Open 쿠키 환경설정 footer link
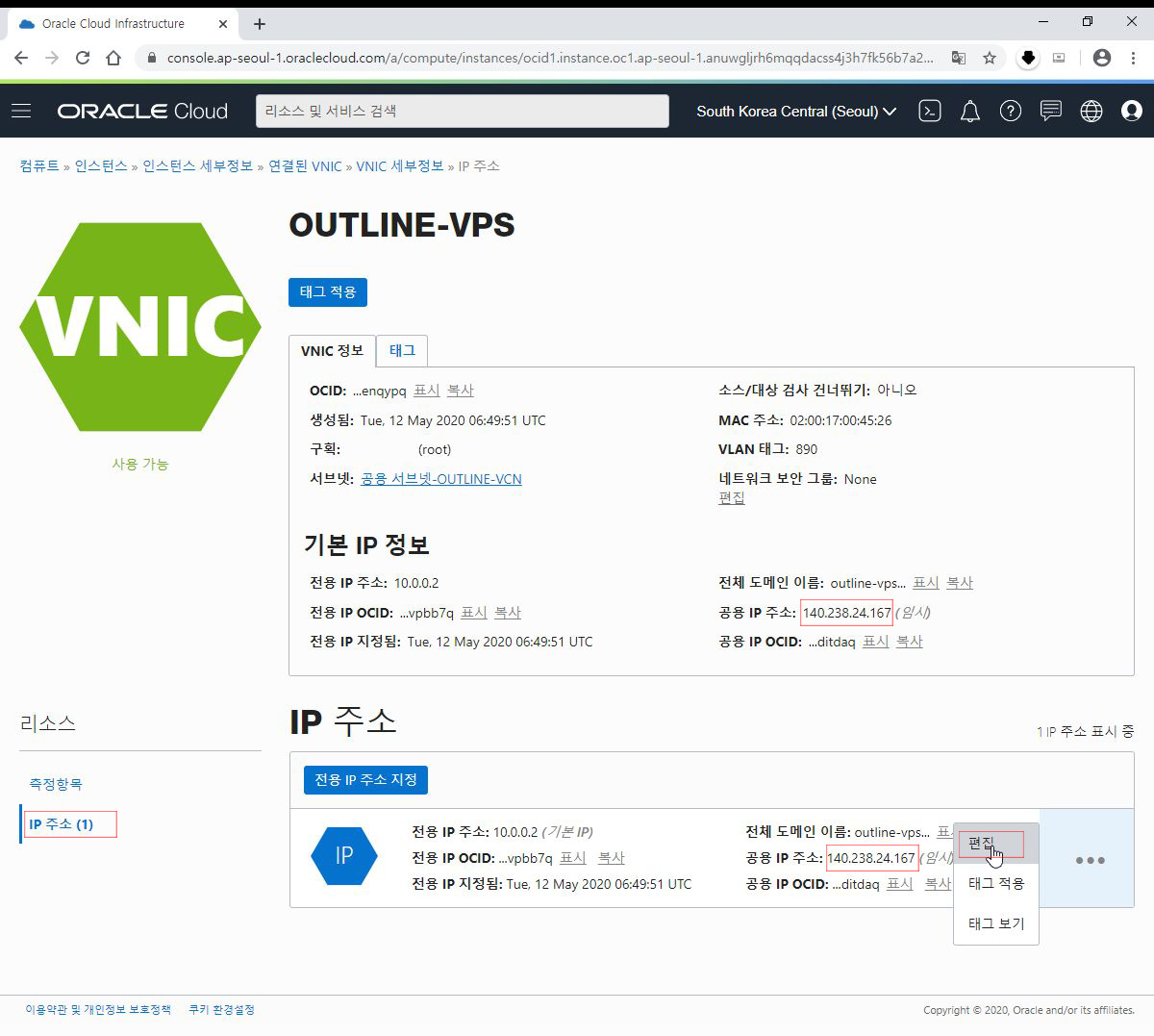The width and height of the screenshot is (1154, 1036). pos(221,1010)
